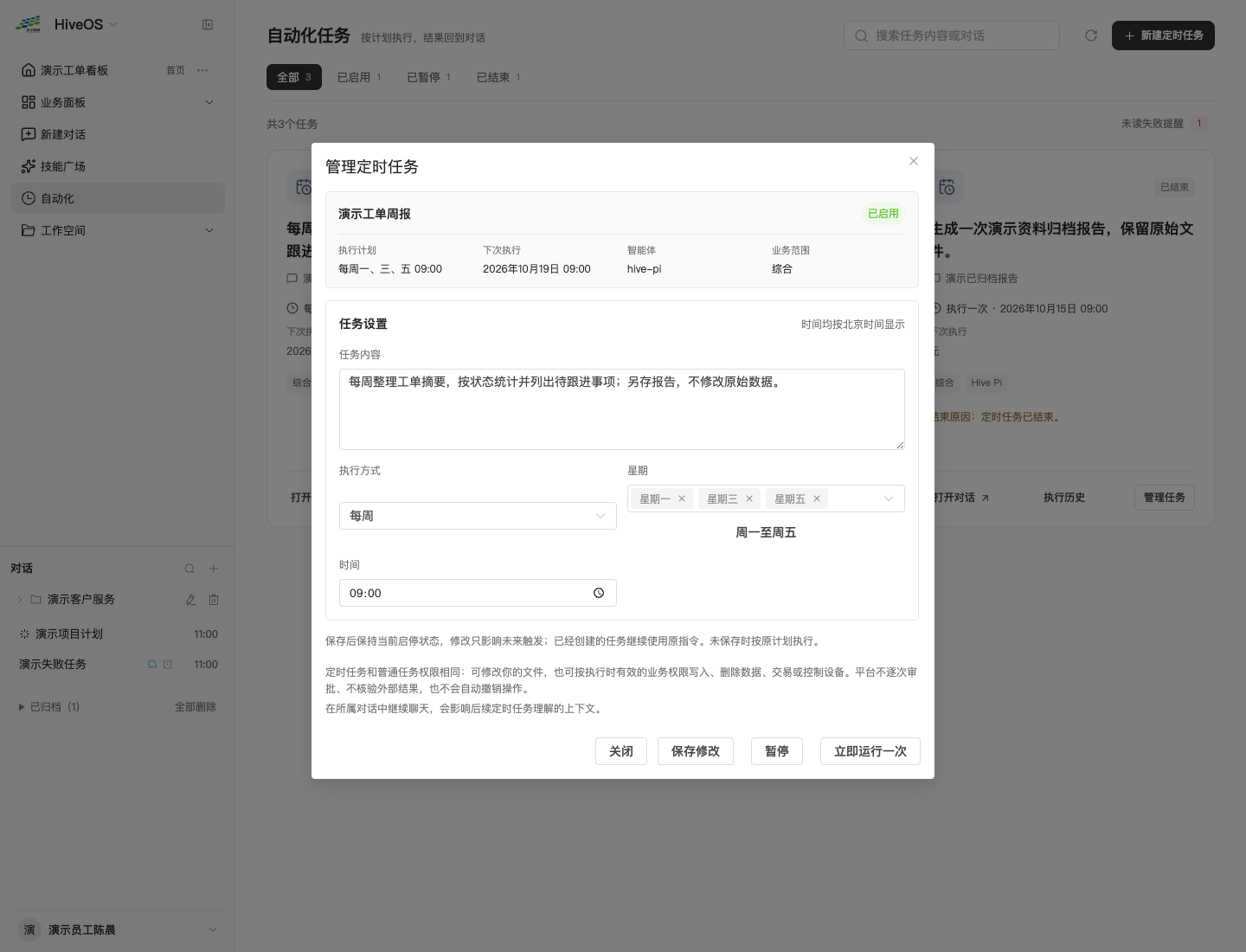Open the 星期 multi-select dropdown arrow
This screenshot has width=1246, height=952.
[888, 499]
